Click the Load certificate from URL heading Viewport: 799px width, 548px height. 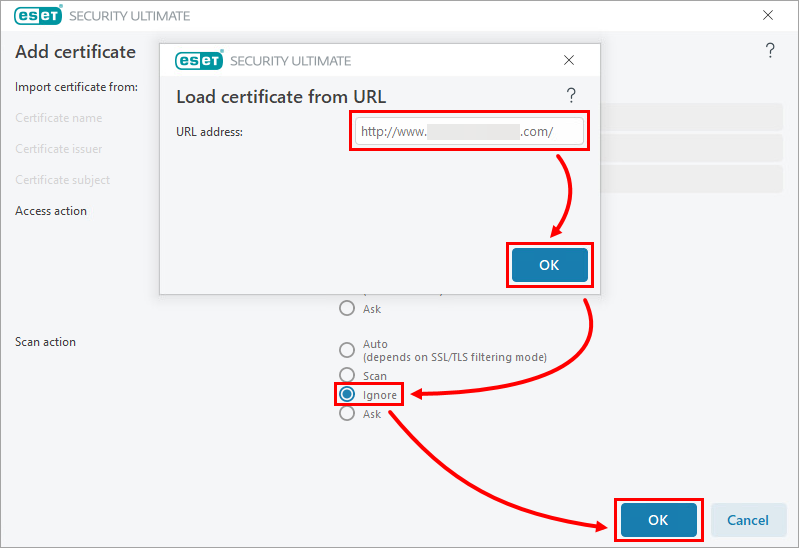(281, 97)
